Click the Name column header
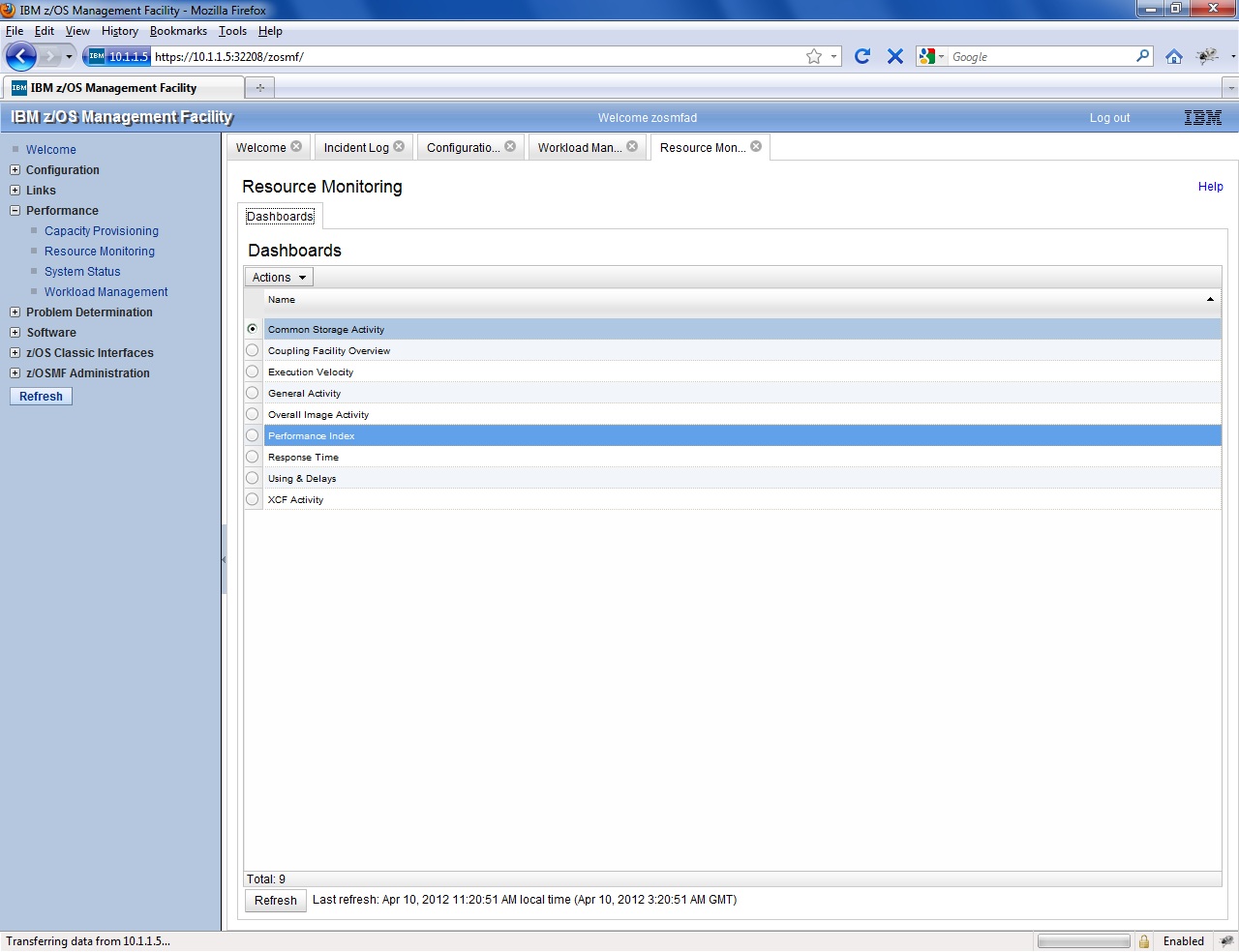 [742, 300]
